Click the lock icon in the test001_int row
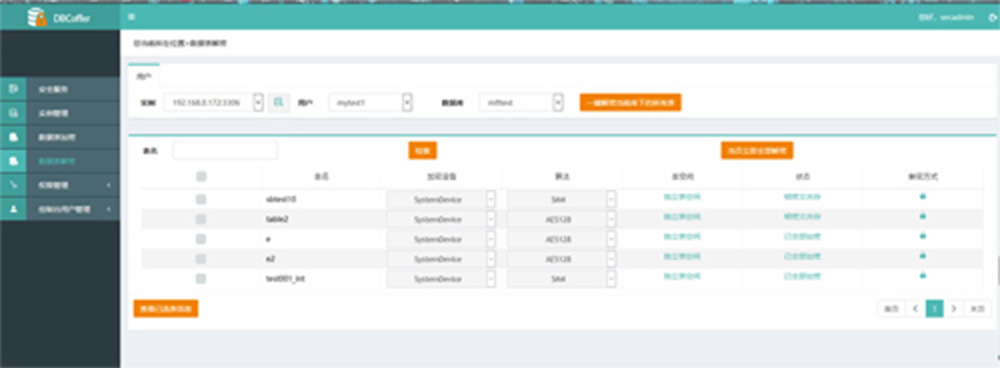This screenshot has width=1000, height=368. point(922,276)
